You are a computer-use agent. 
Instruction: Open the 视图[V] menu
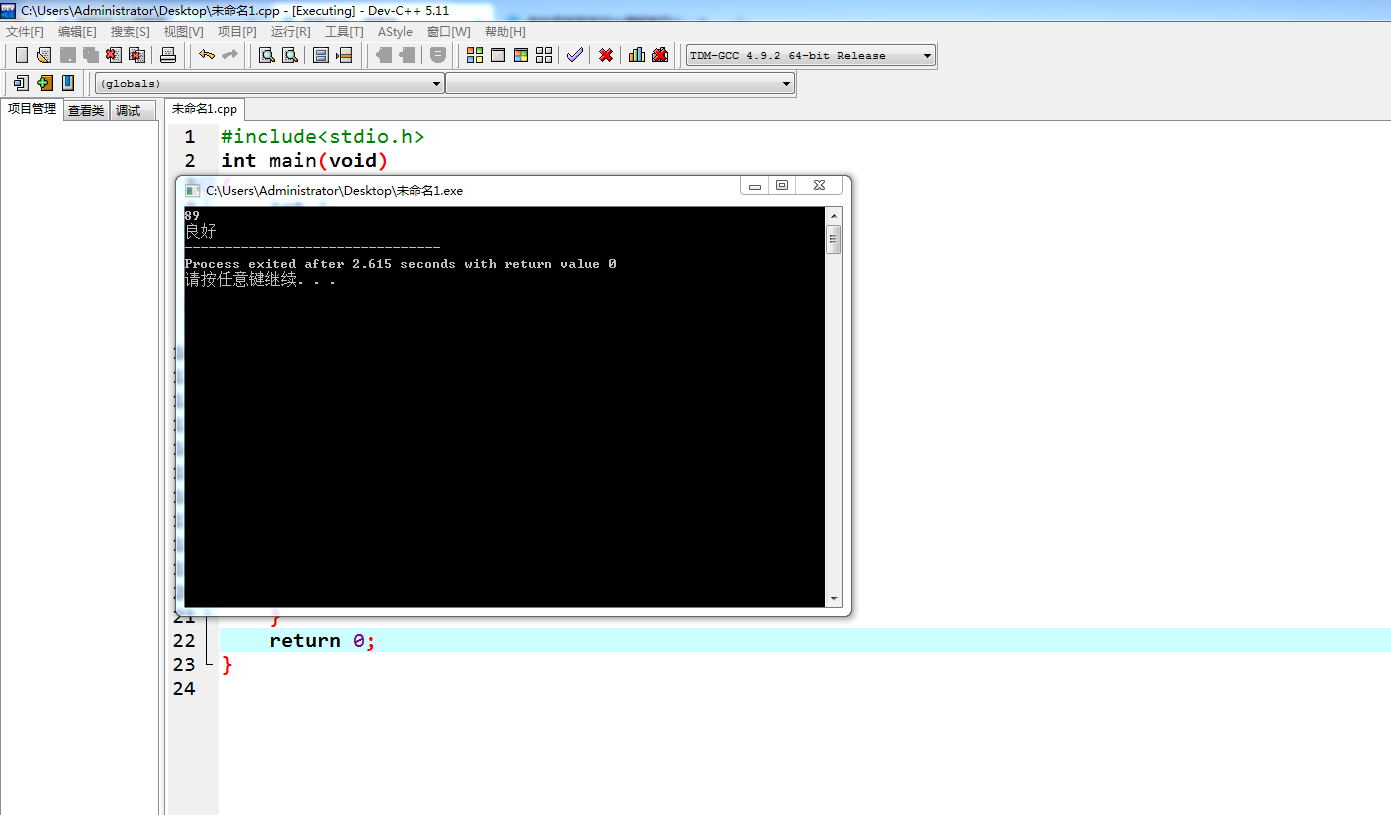coord(184,32)
